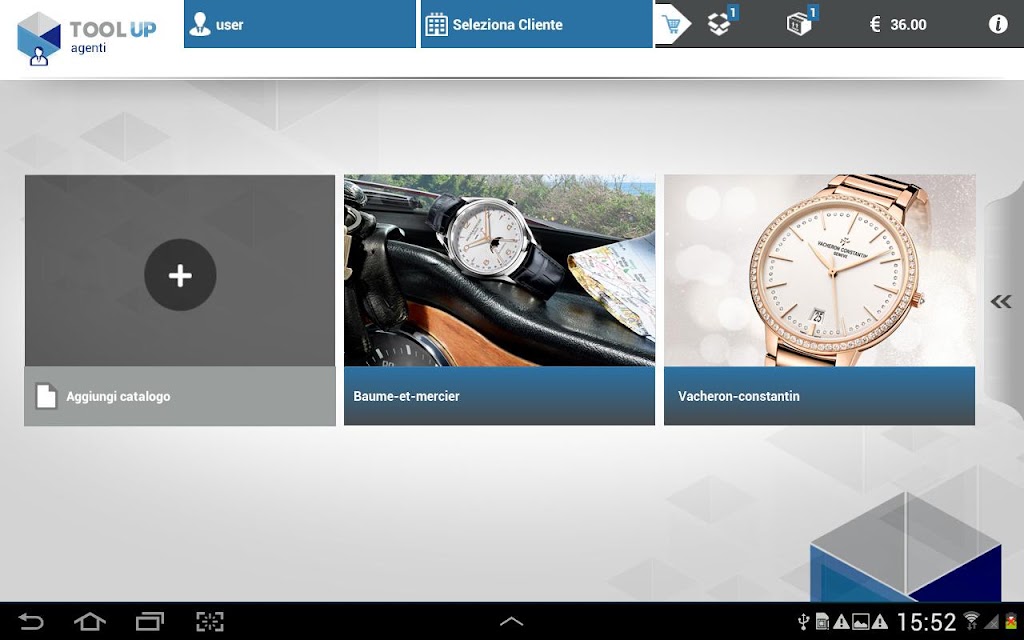The width and height of the screenshot is (1024, 640).
Task: Open the Vacheron-constantin catalog title bar
Action: coord(820,396)
